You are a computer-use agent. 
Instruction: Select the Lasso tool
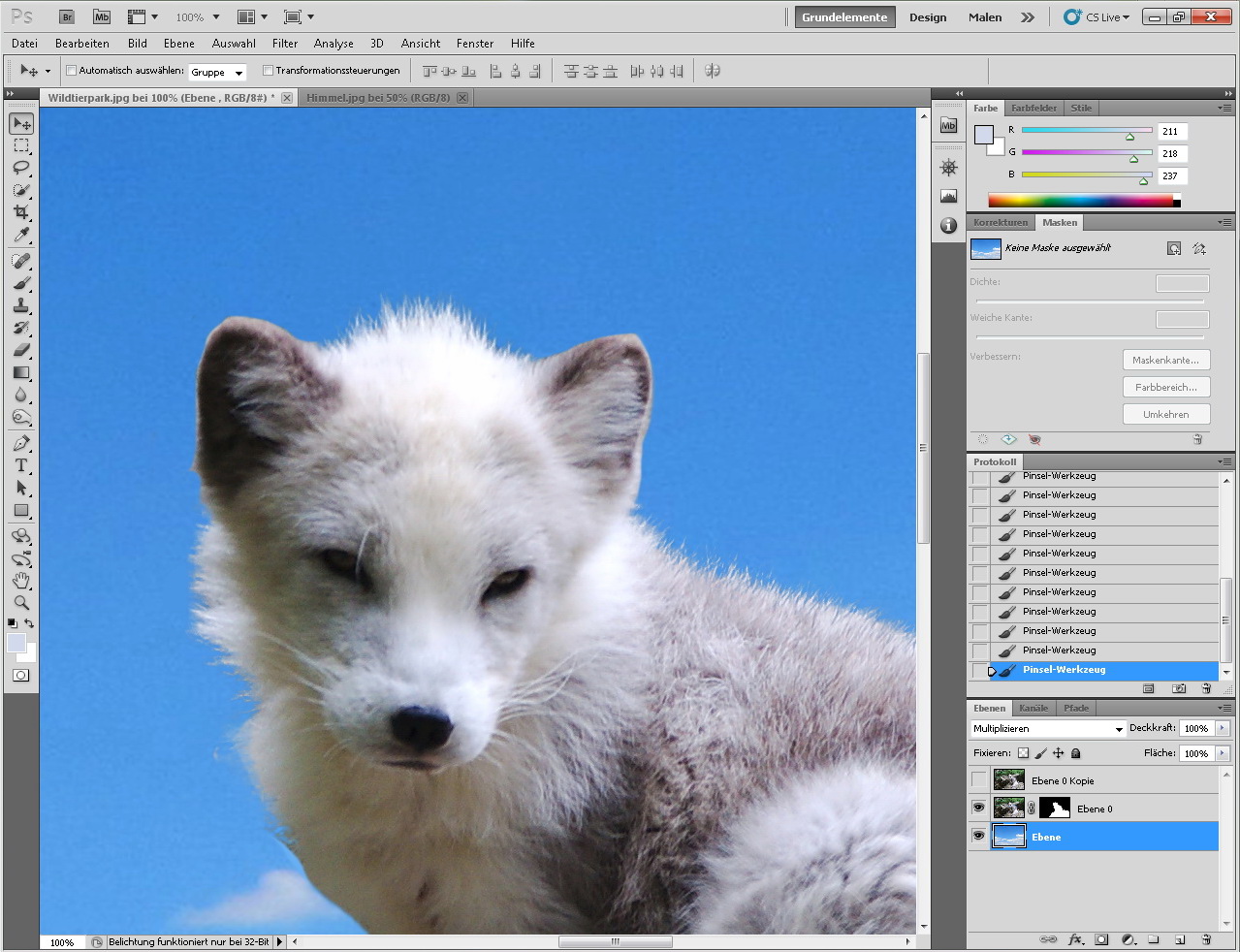click(x=21, y=168)
